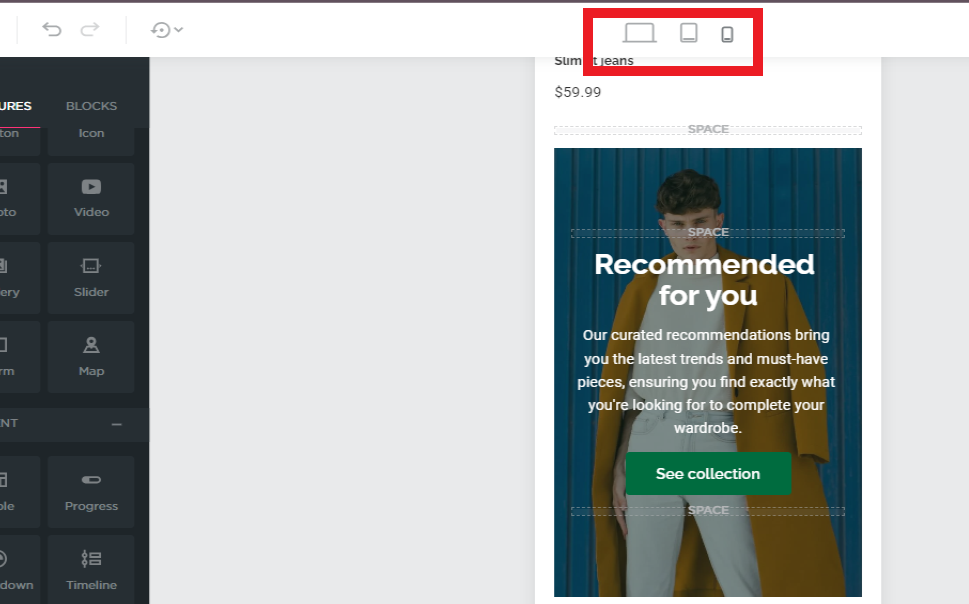969x604 pixels.
Task: Select the SPACE spacer above the banner image
Action: (x=708, y=130)
